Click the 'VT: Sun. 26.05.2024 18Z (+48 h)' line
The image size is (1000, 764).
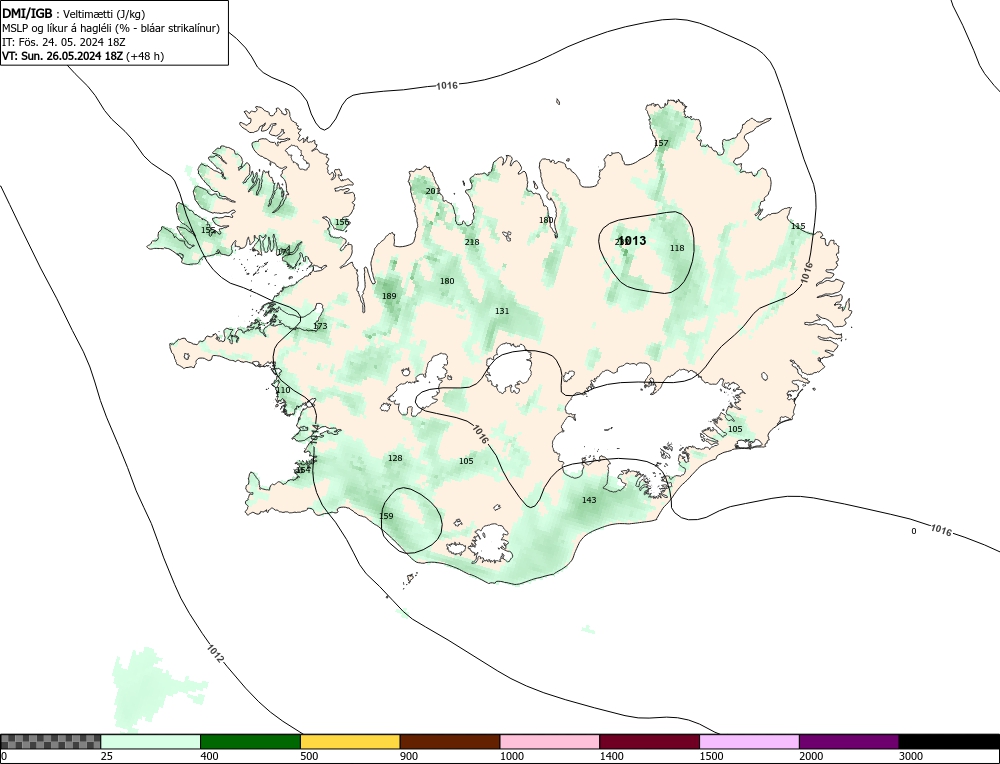click(83, 55)
